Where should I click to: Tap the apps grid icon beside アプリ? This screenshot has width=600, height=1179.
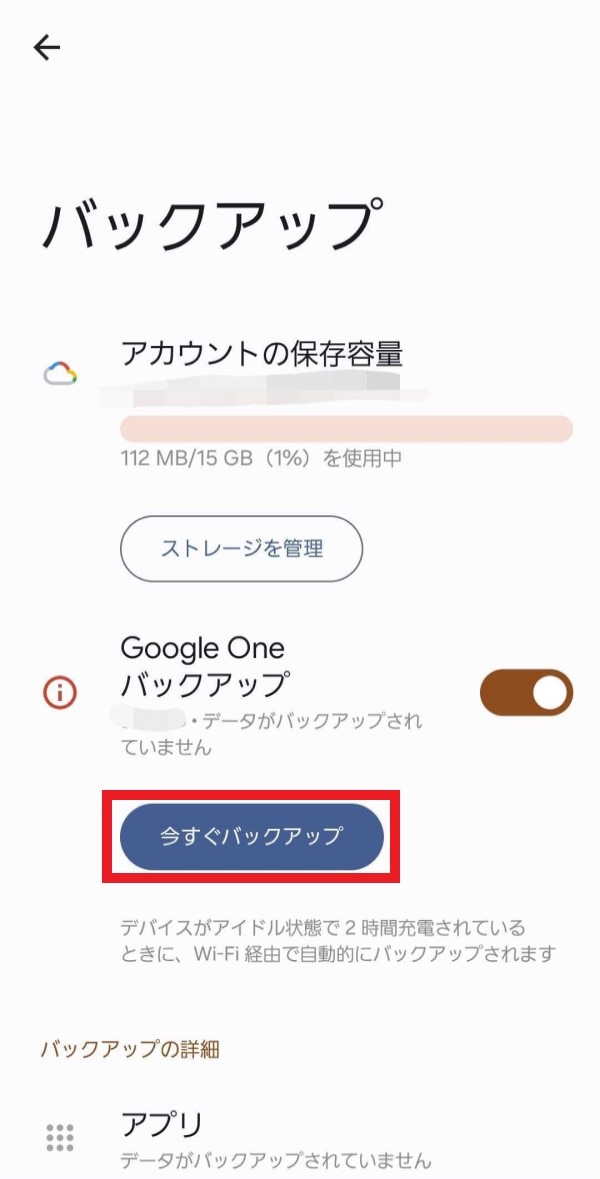coord(60,1137)
